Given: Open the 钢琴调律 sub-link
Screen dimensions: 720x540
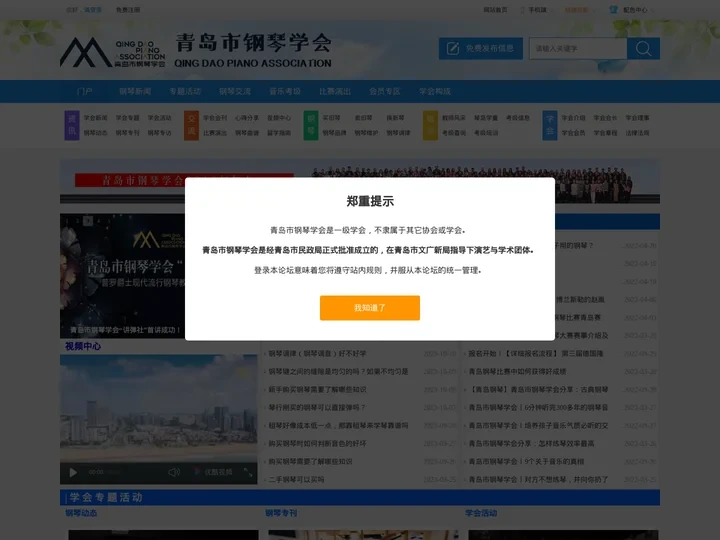Looking at the screenshot, I should click(399, 133).
